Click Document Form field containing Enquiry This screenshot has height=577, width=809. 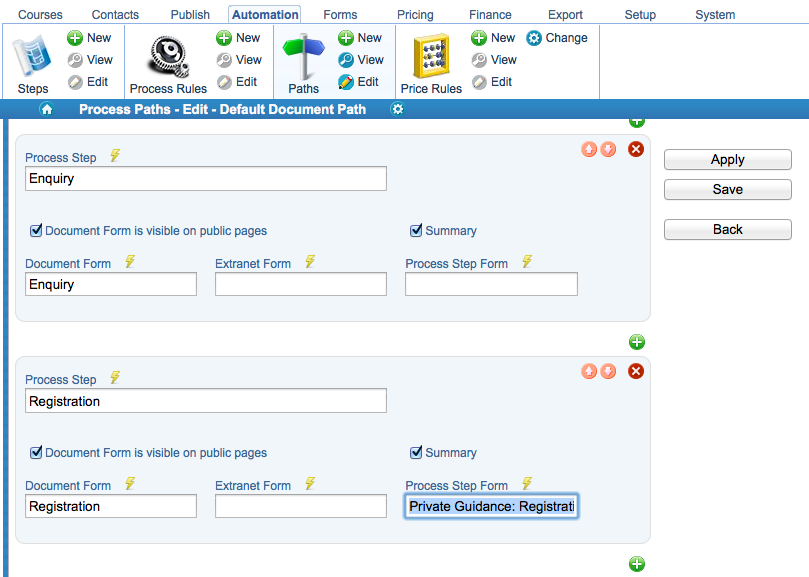[111, 284]
